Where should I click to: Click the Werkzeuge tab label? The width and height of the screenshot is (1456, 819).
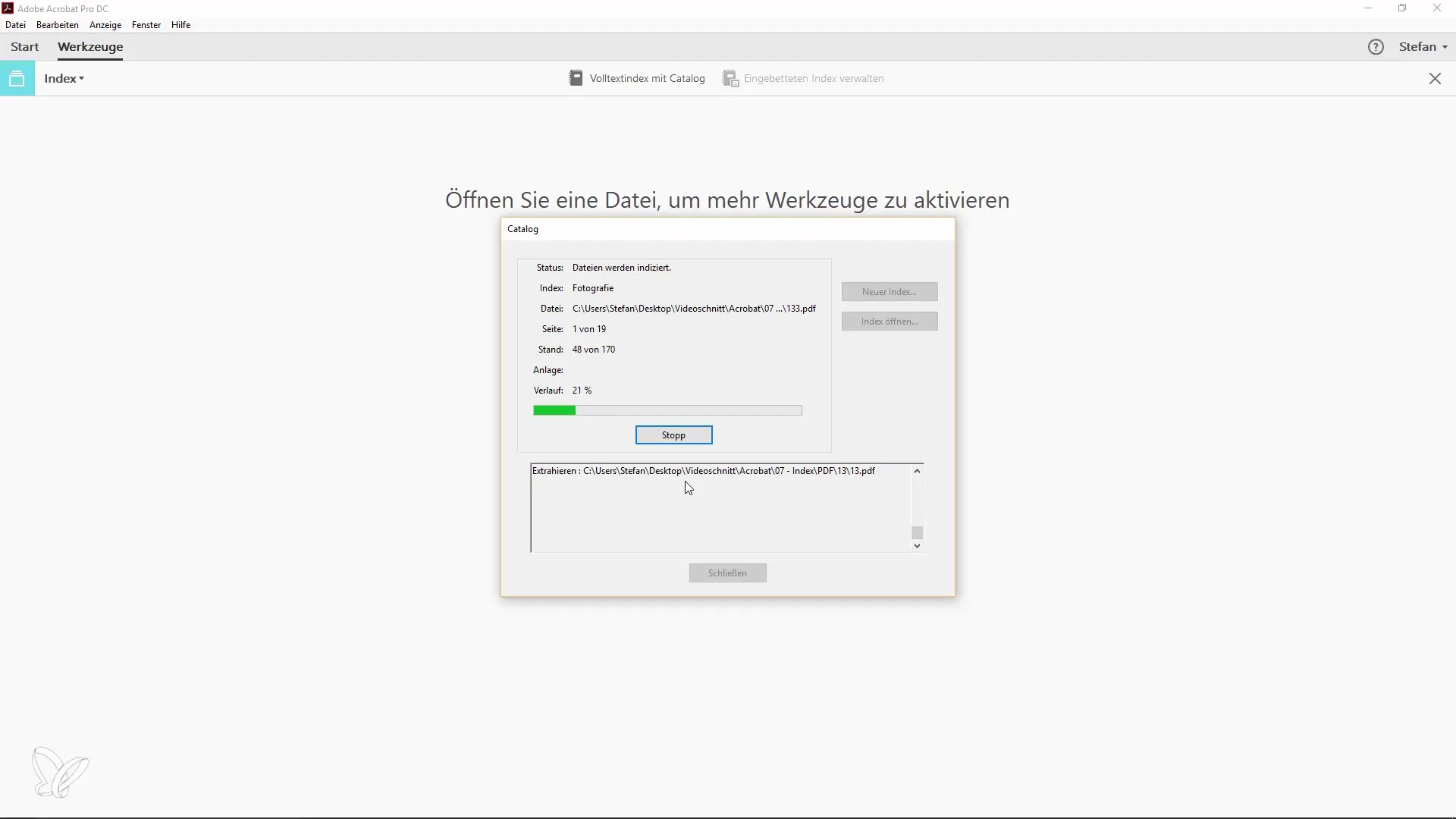[90, 46]
